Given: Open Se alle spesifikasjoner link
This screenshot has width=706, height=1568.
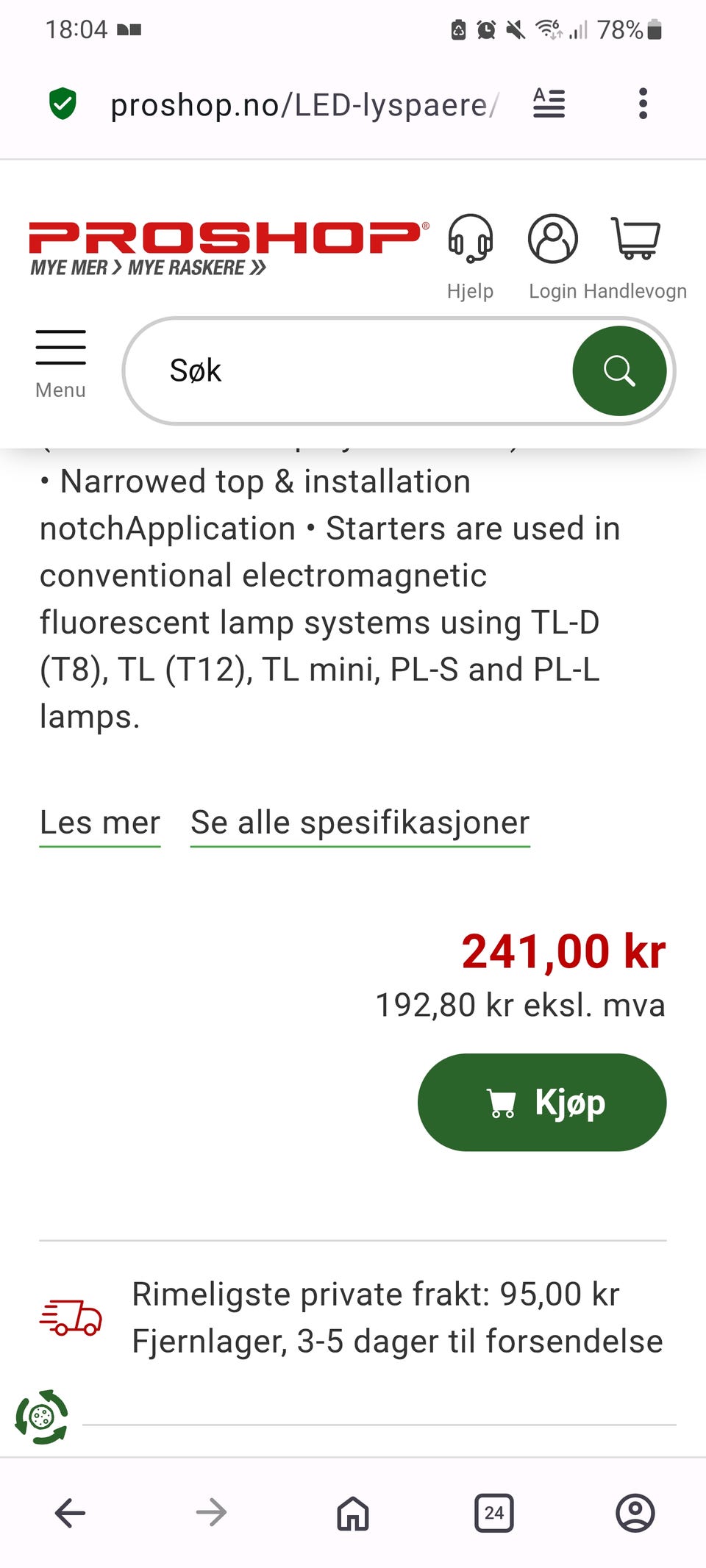Looking at the screenshot, I should pos(360,823).
